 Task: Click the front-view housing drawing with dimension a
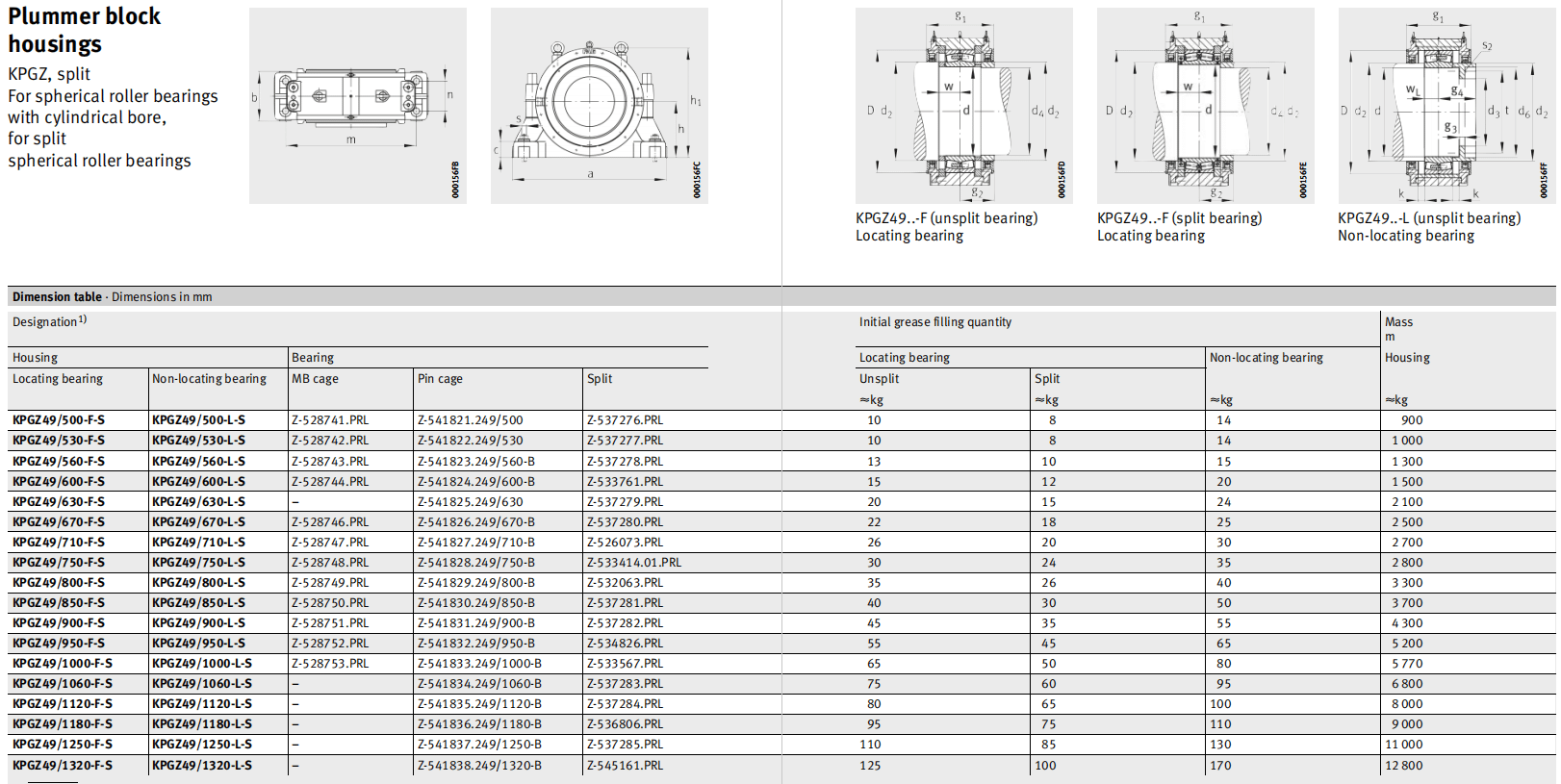(599, 105)
